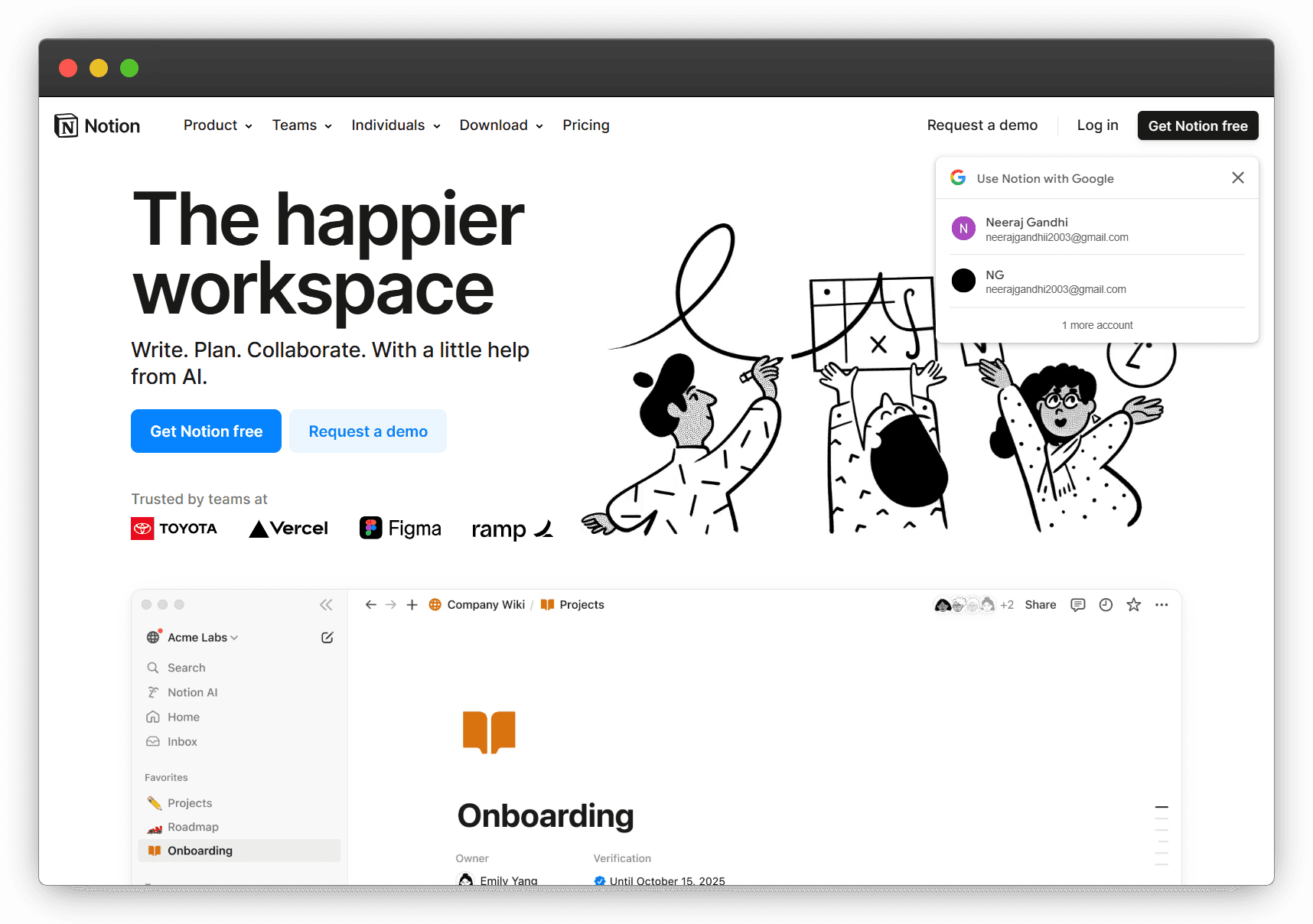
Task: Open Inbox in the sidebar
Action: point(239,741)
